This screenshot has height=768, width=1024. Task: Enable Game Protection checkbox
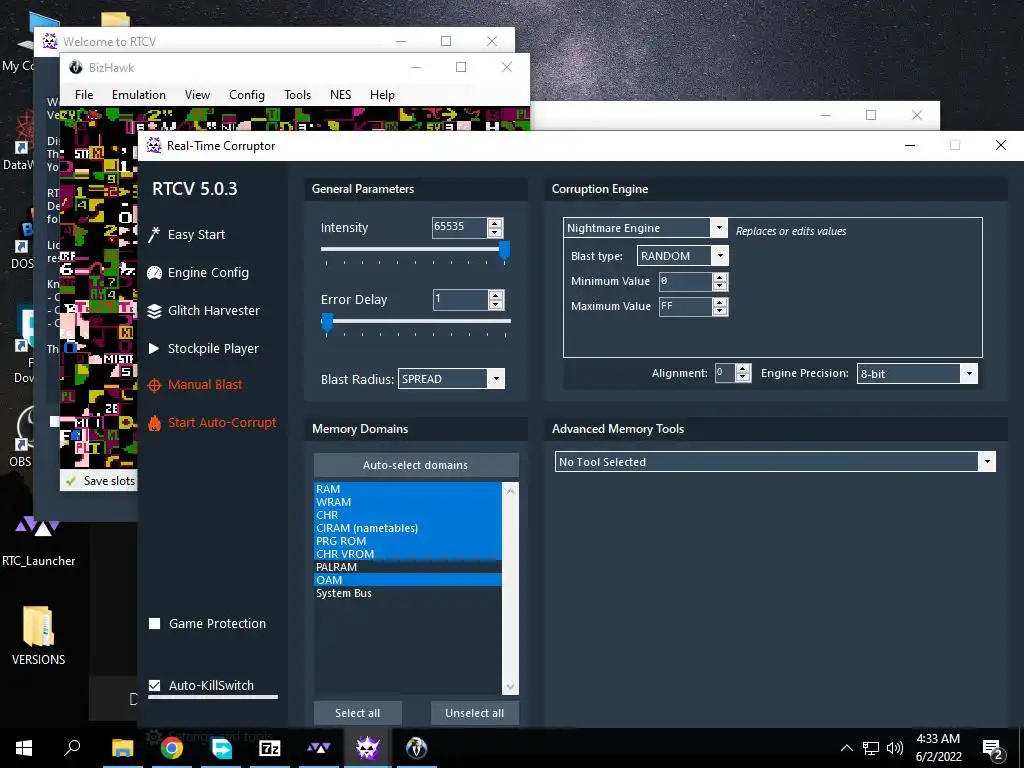[155, 624]
